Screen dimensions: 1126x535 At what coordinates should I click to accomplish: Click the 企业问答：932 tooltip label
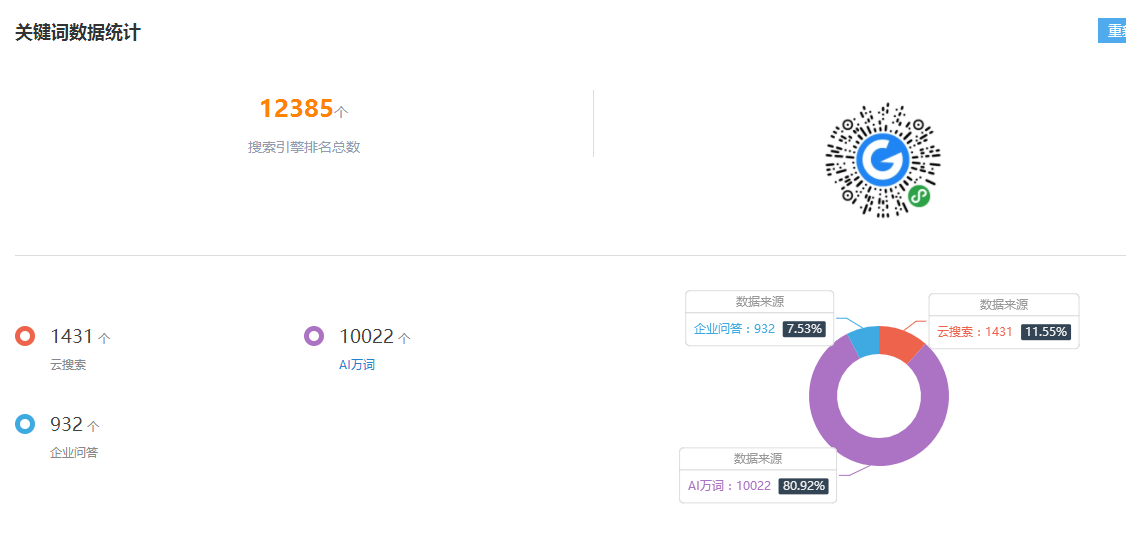tap(734, 329)
